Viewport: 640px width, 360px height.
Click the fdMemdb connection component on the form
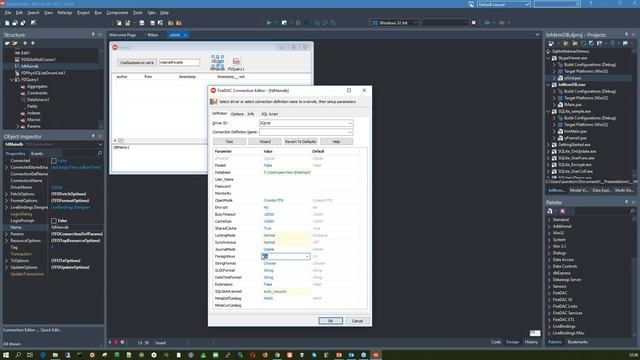(217, 61)
